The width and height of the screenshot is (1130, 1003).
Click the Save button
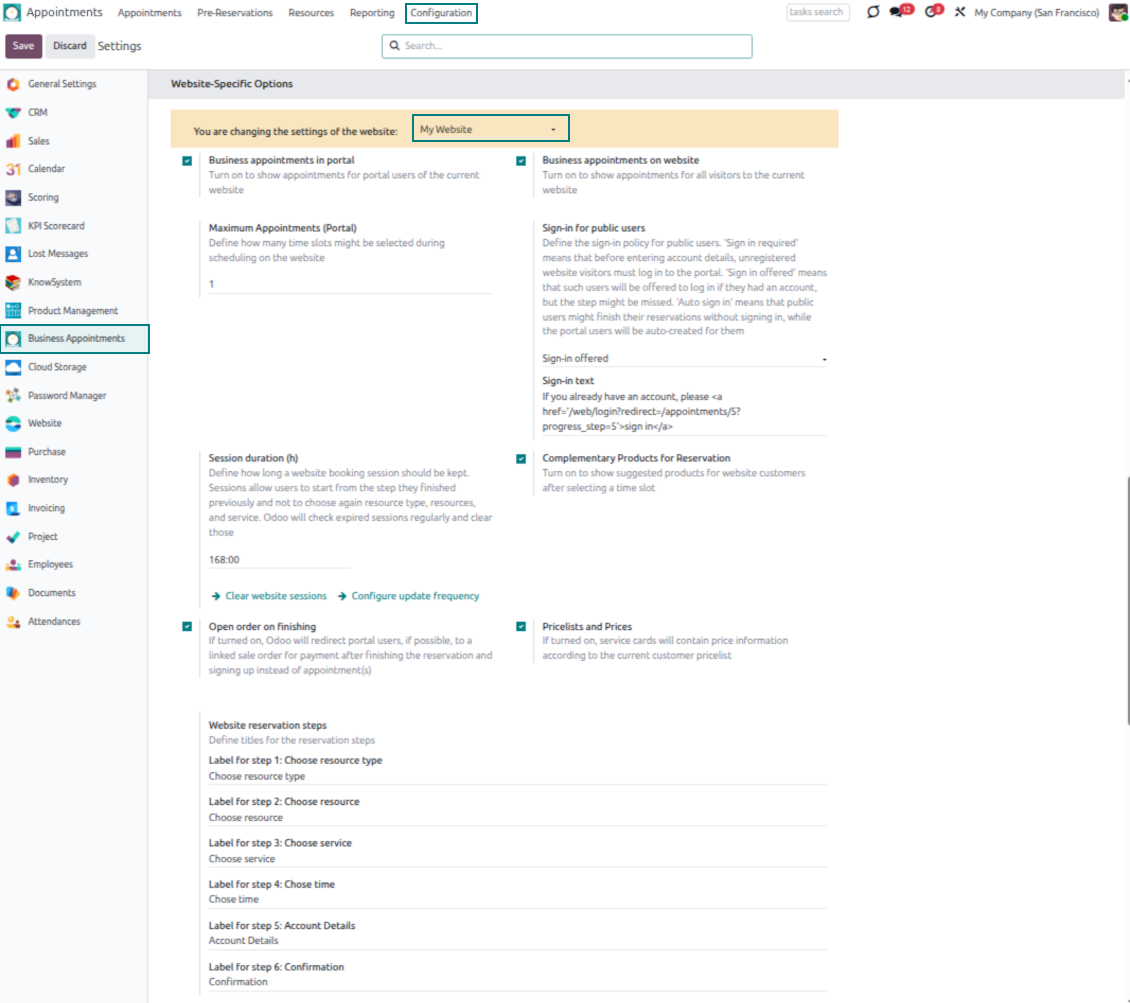tap(23, 46)
